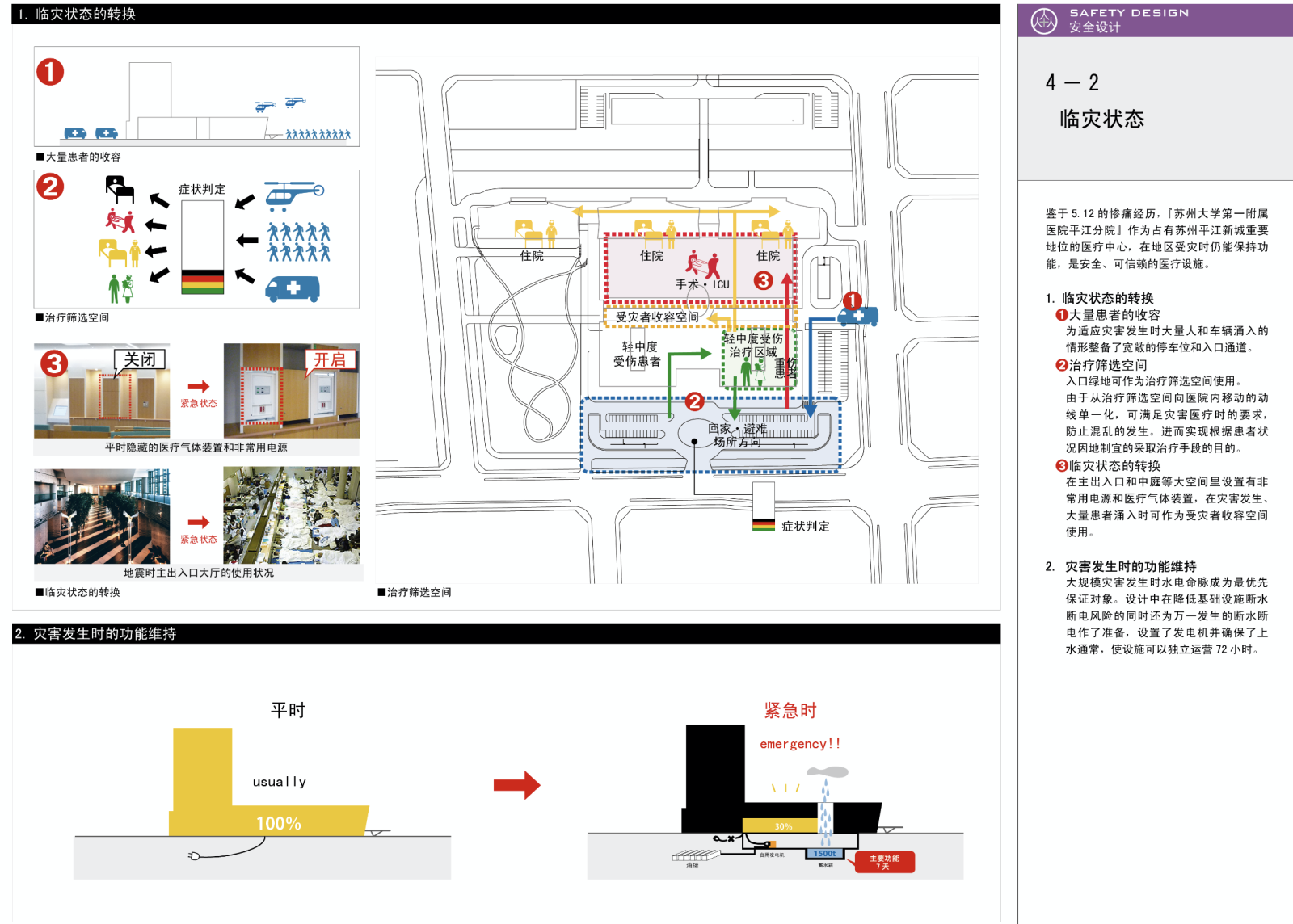Viewport: 1293px width, 924px height.
Task: Select the green people icon in panel 2
Action: click(x=121, y=288)
